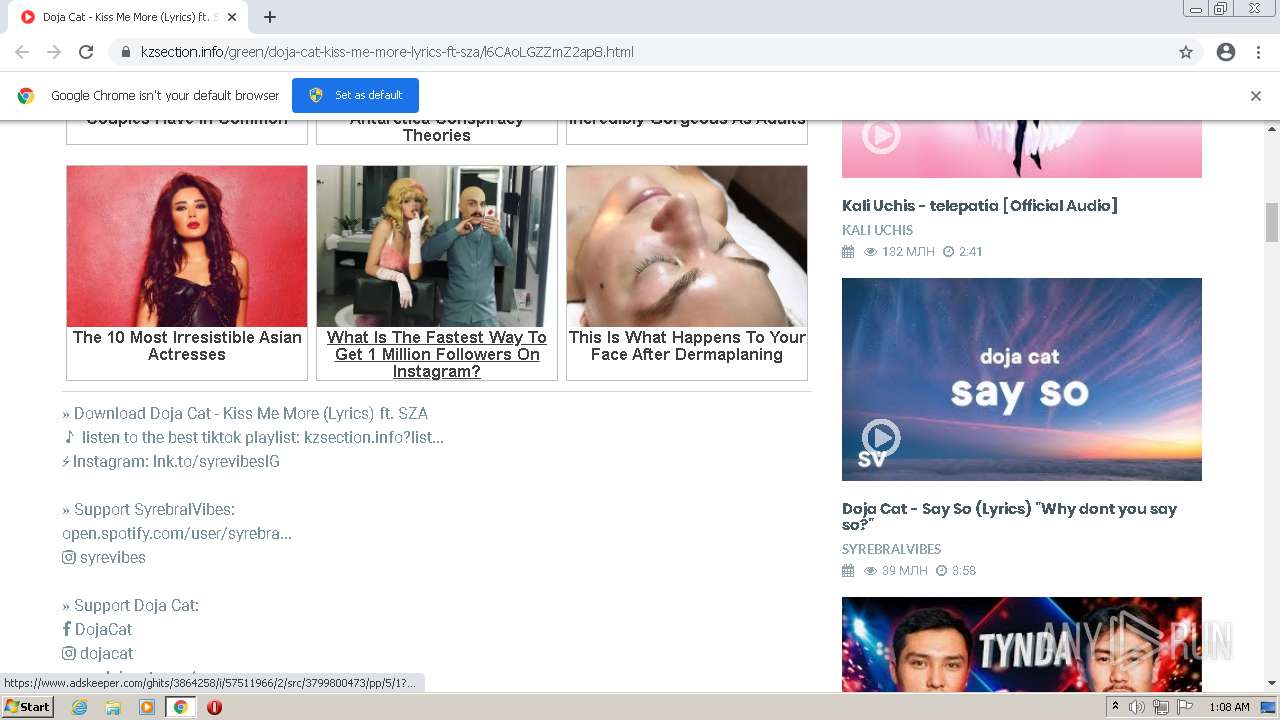Open the KALI UCHIS channel link
1280x720 pixels.
(x=877, y=230)
